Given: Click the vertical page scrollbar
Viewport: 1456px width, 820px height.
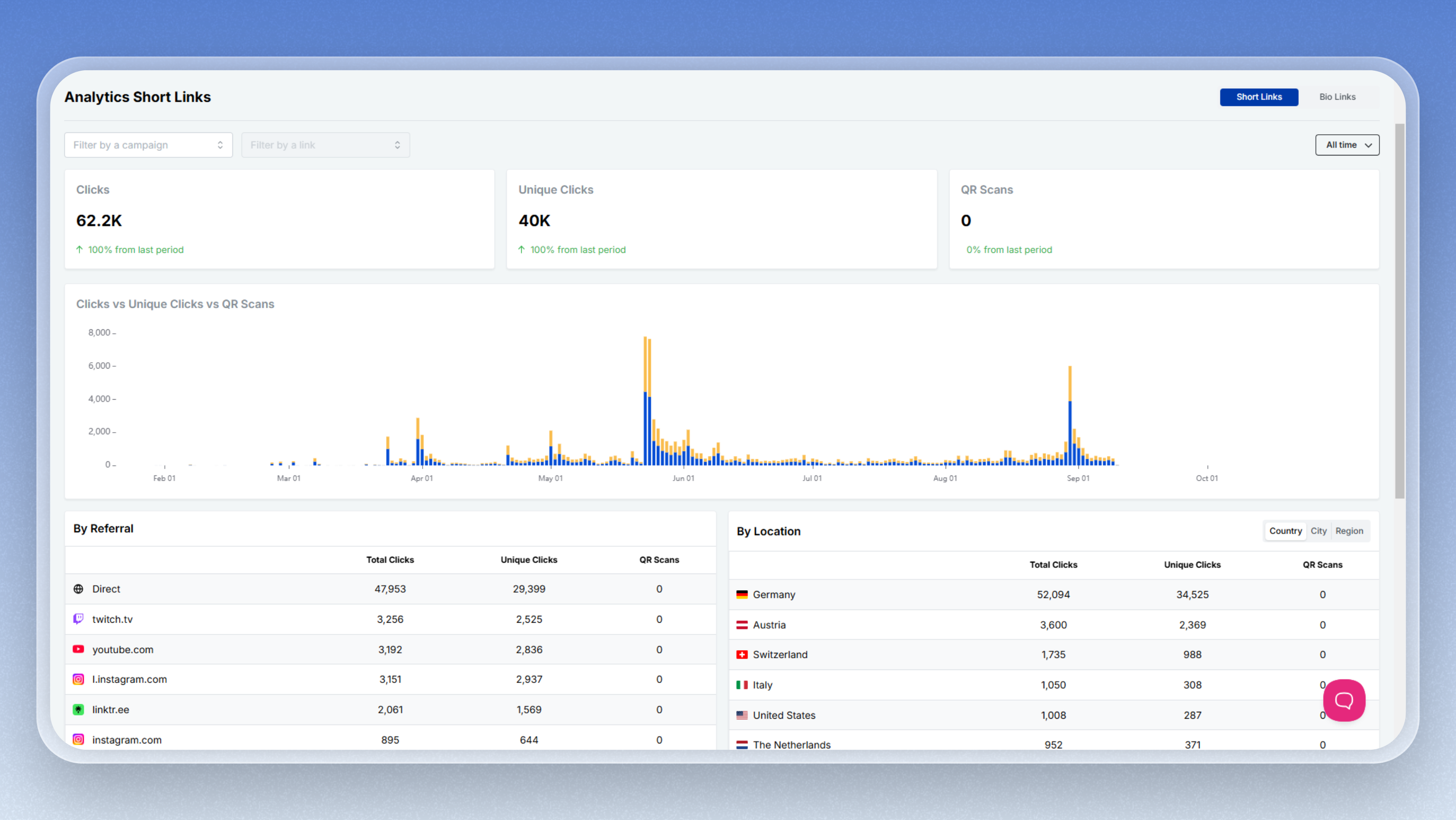Looking at the screenshot, I should click(x=1400, y=311).
